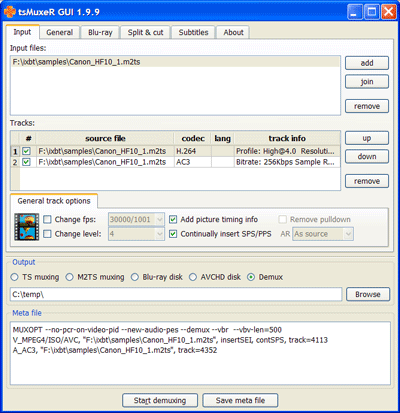
Task: Select track row number 2 header
Action: pyautogui.click(x=15, y=162)
